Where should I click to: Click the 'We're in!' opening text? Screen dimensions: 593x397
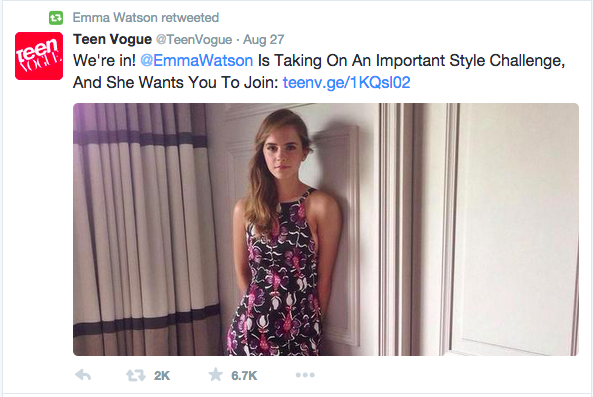(x=104, y=60)
